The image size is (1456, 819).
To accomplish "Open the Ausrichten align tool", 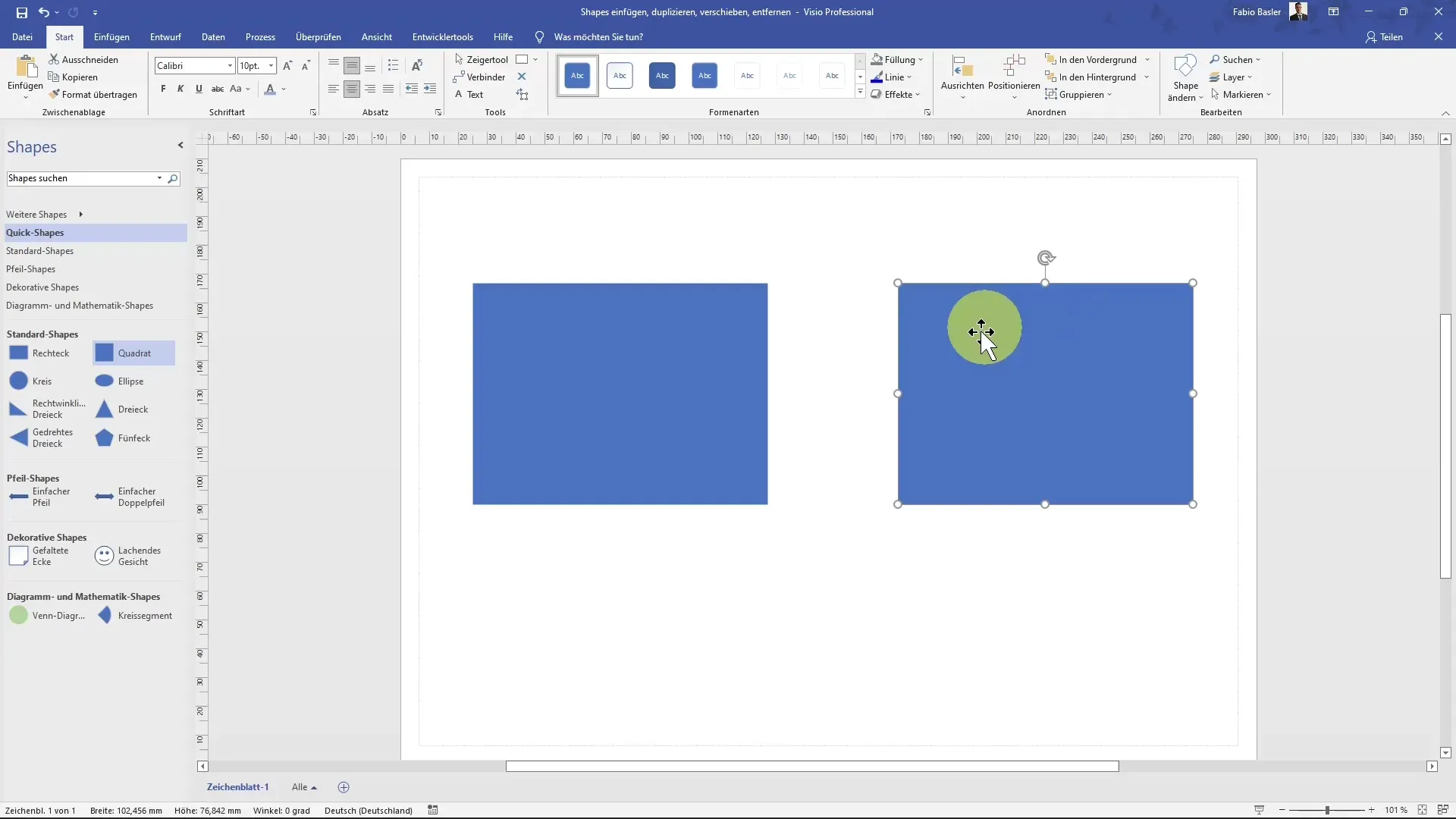I will (962, 77).
